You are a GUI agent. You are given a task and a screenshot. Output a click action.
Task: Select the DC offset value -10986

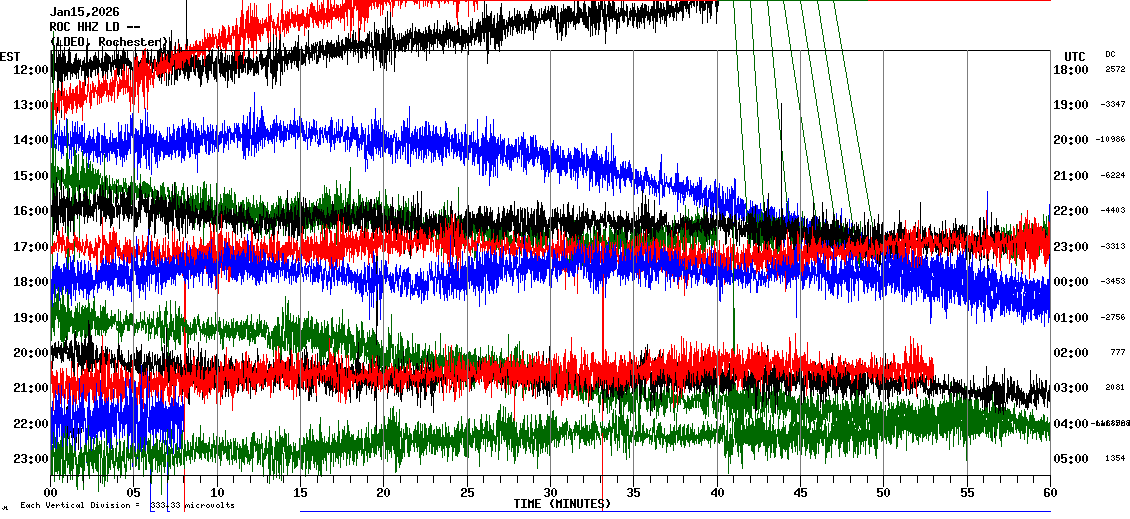(x=1111, y=140)
